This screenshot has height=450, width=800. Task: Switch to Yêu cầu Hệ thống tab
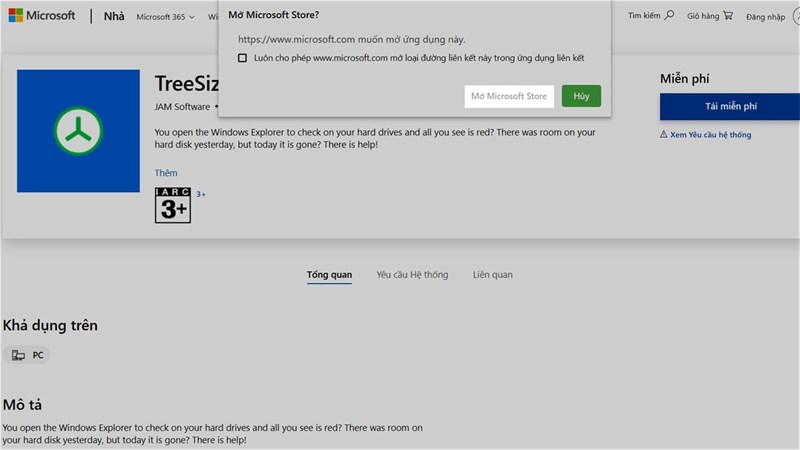pos(412,274)
